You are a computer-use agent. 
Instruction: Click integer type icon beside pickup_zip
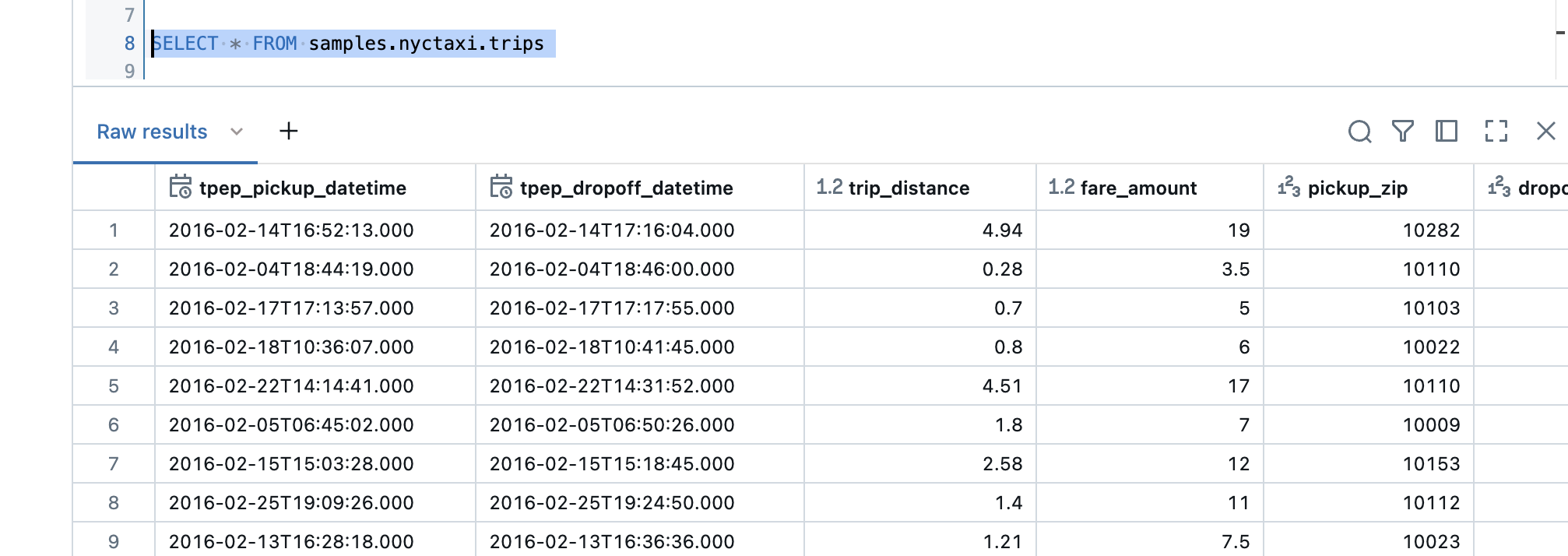[x=1289, y=188]
